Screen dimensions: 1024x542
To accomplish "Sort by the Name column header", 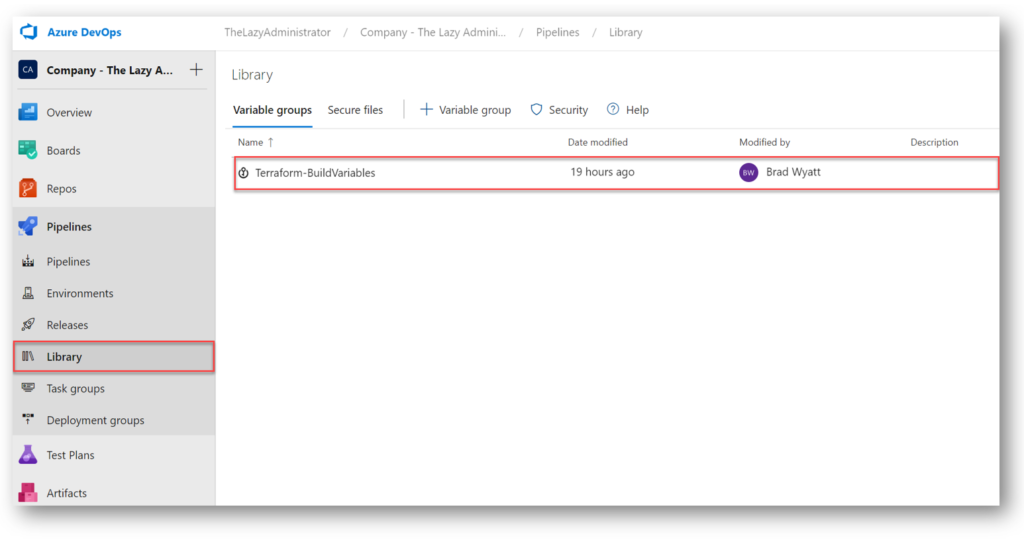I will point(250,142).
